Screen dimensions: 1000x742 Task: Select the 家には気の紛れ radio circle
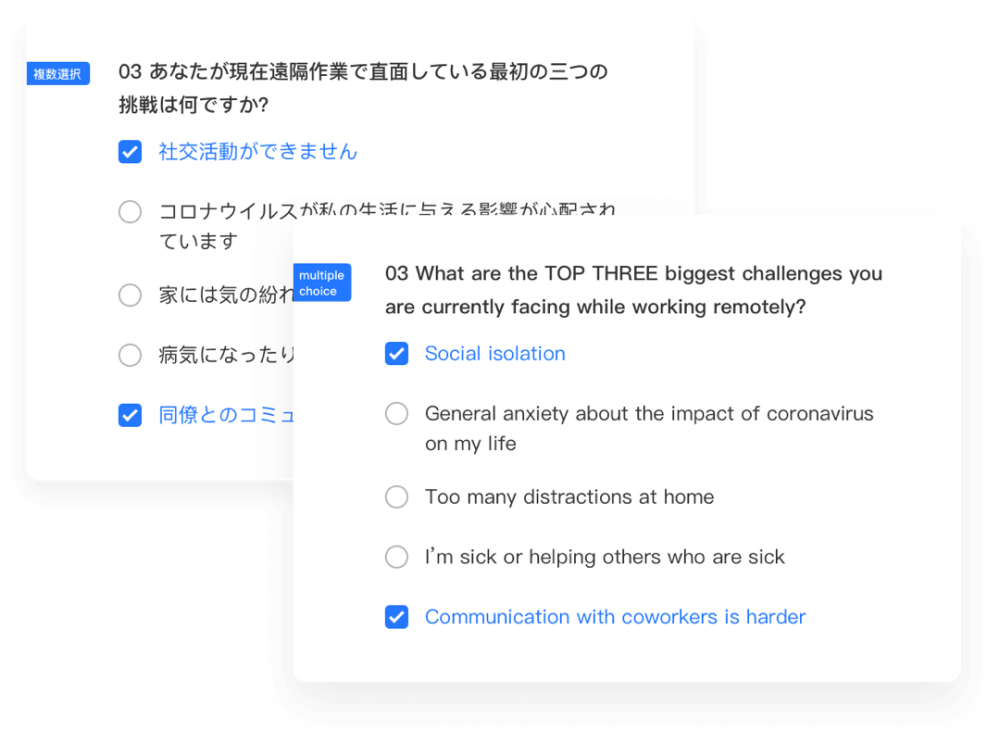130,295
